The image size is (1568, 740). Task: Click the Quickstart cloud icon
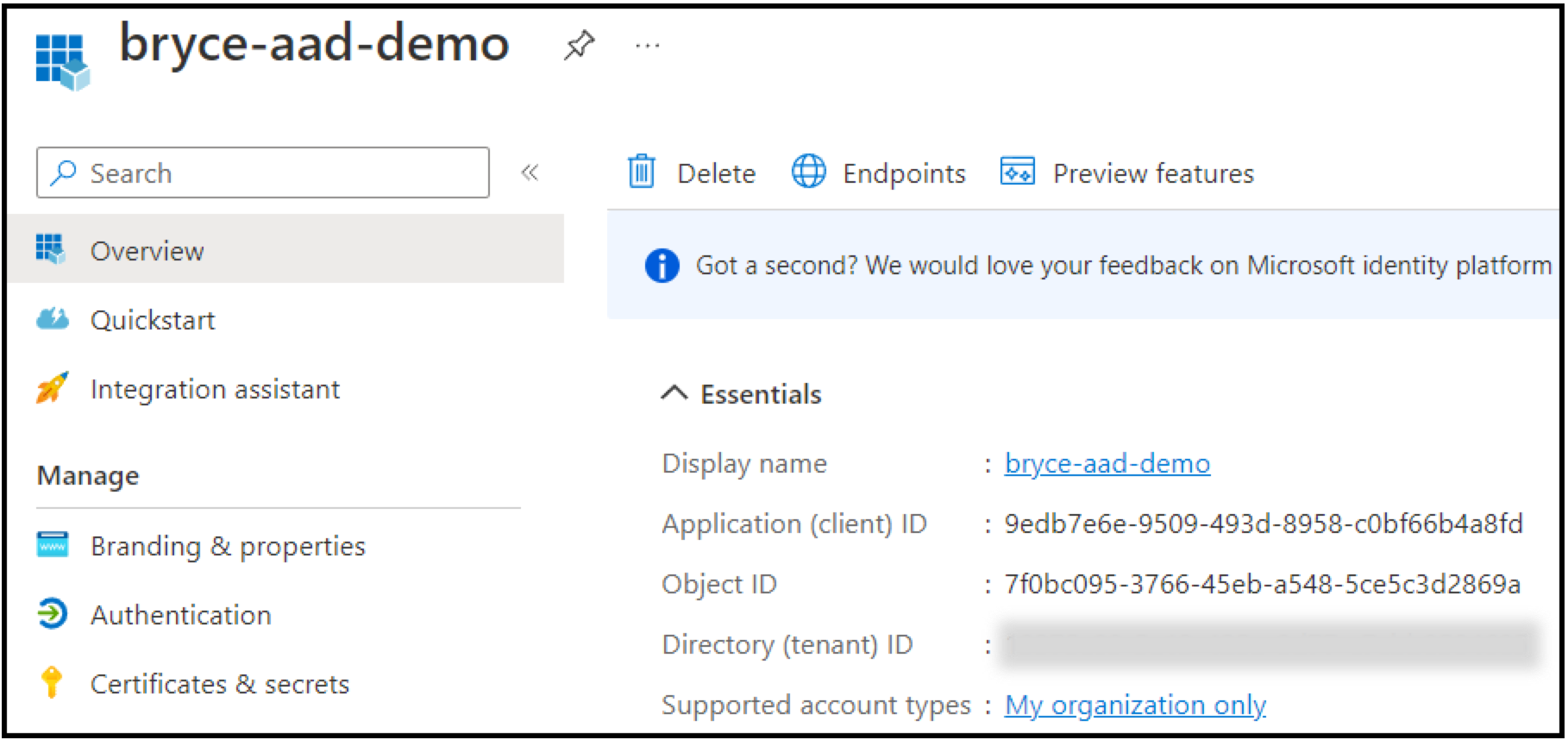[x=53, y=319]
